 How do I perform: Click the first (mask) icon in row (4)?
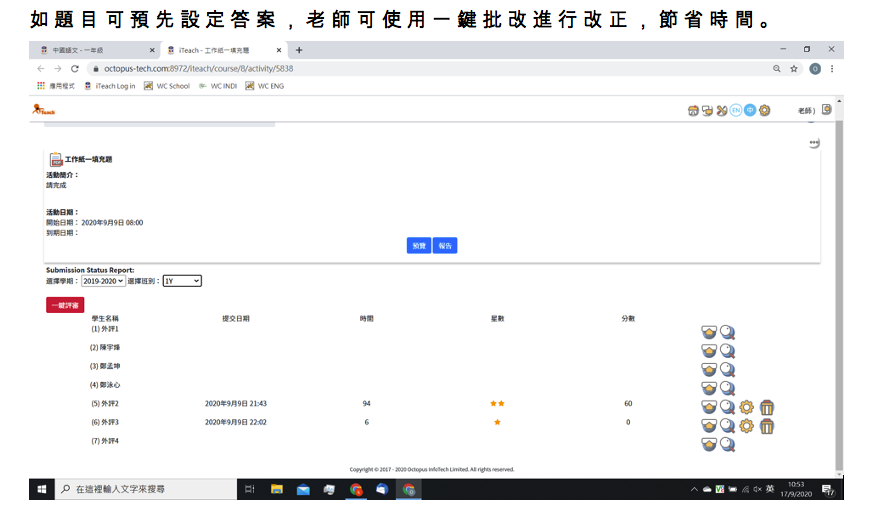(x=709, y=388)
